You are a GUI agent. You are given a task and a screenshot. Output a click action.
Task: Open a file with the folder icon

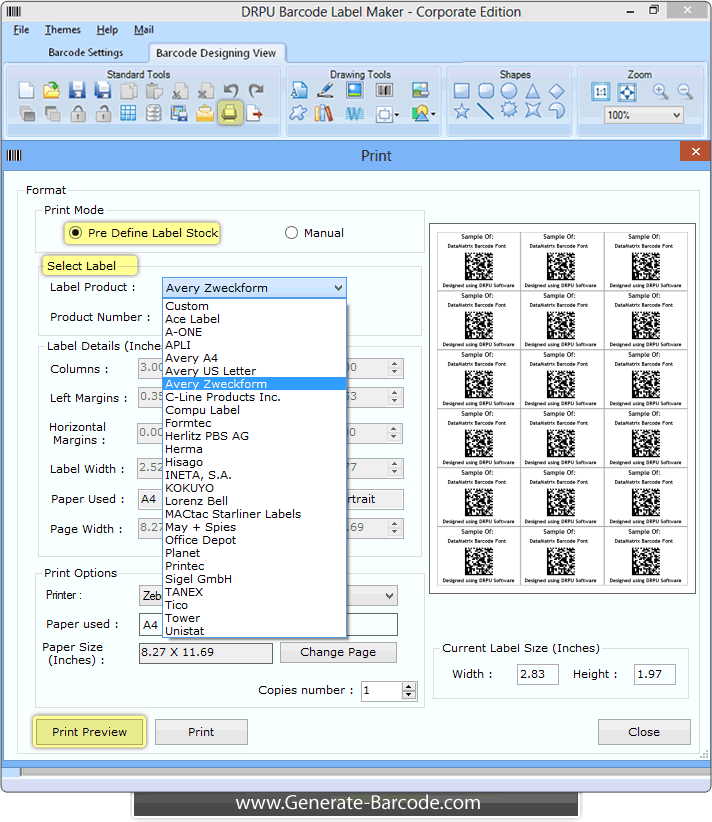[x=51, y=91]
